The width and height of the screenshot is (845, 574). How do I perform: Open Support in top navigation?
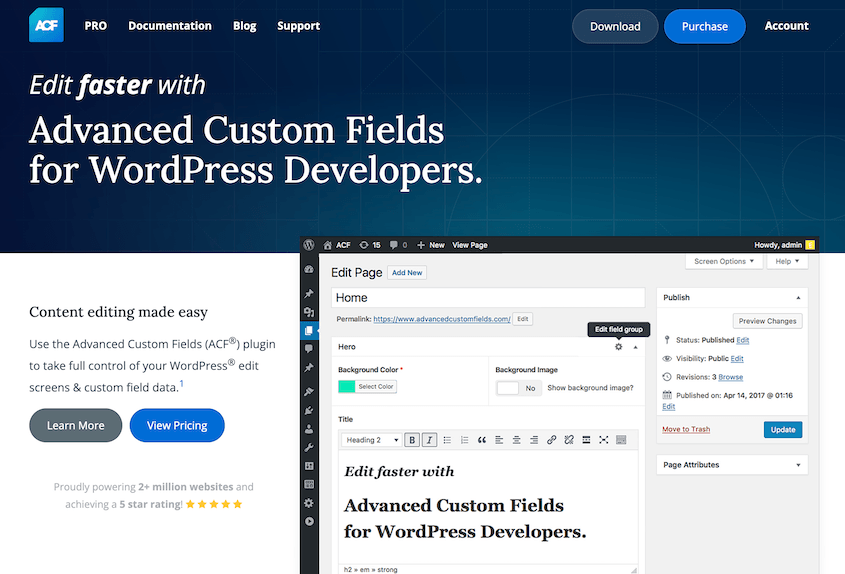[299, 26]
